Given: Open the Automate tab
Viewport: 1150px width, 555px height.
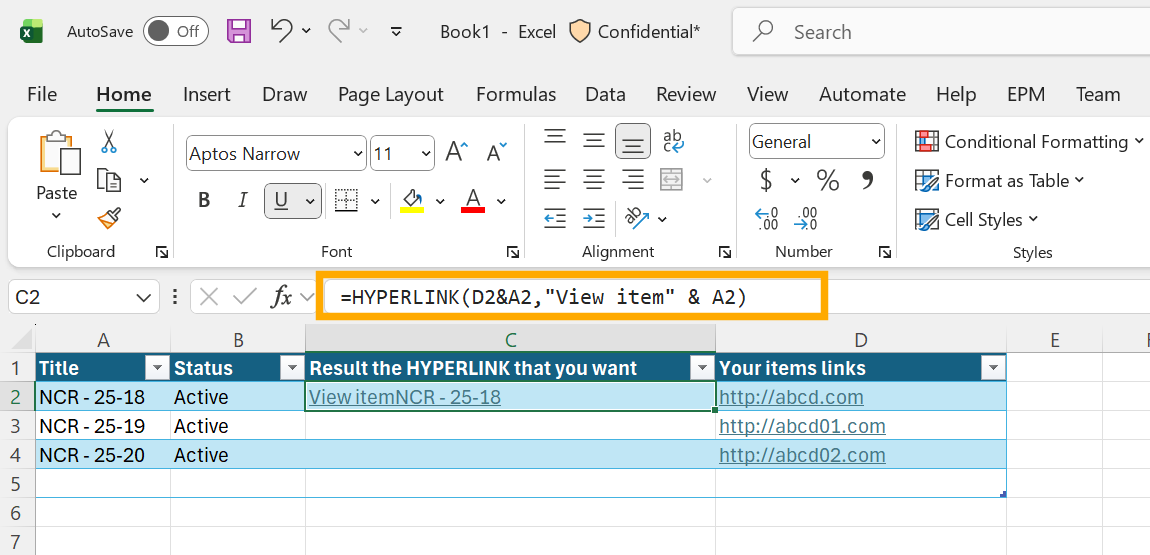Looking at the screenshot, I should [x=862, y=95].
